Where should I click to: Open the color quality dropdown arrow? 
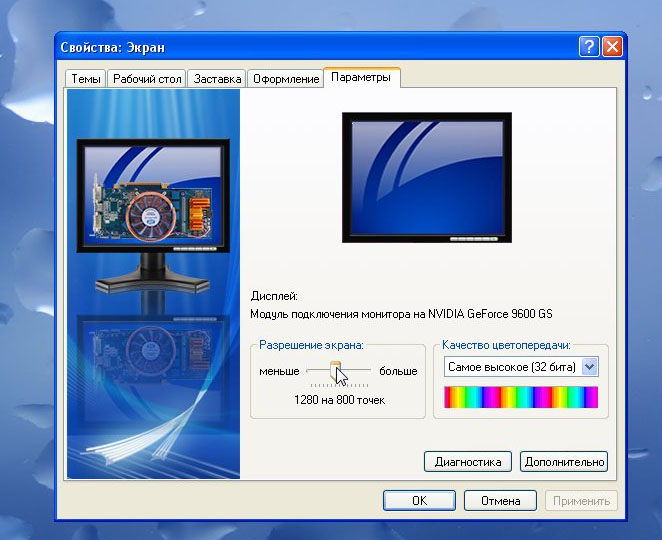[589, 366]
